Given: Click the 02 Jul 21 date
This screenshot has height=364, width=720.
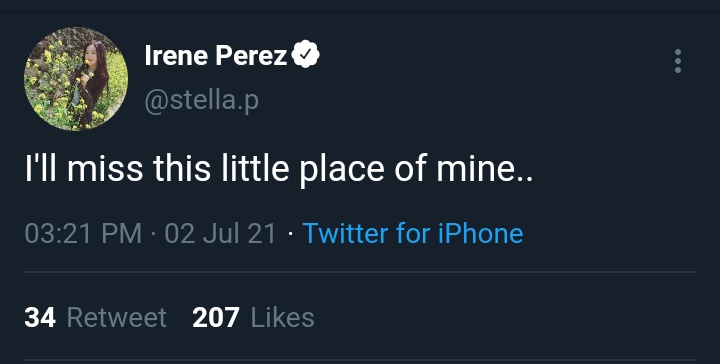Looking at the screenshot, I should point(220,233).
